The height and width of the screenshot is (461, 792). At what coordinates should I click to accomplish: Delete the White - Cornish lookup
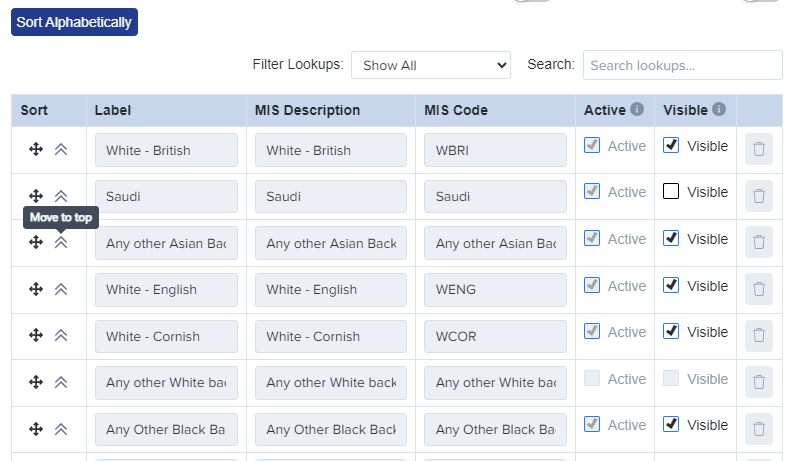759,335
